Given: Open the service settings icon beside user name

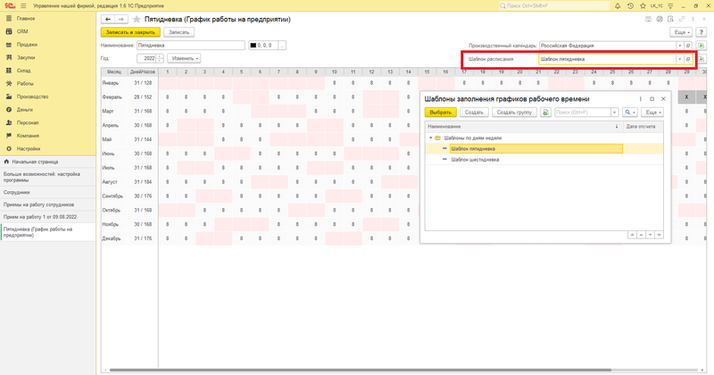Looking at the screenshot, I should [x=670, y=6].
